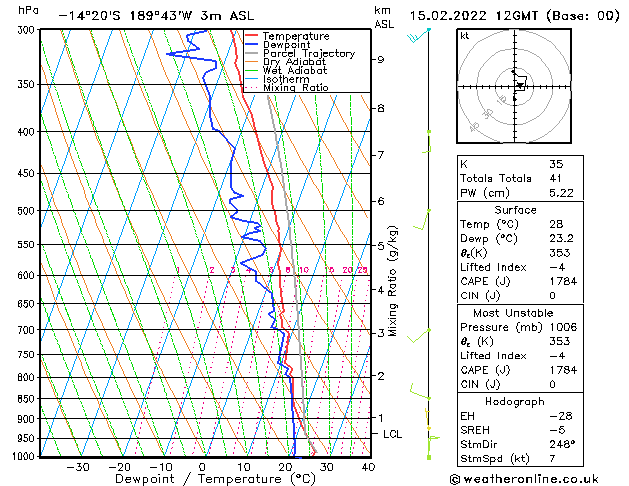Screen dimensions: 629x486
Task: Click the date header 15.02.2022 12GMT
Action: pyautogui.click(x=473, y=16)
